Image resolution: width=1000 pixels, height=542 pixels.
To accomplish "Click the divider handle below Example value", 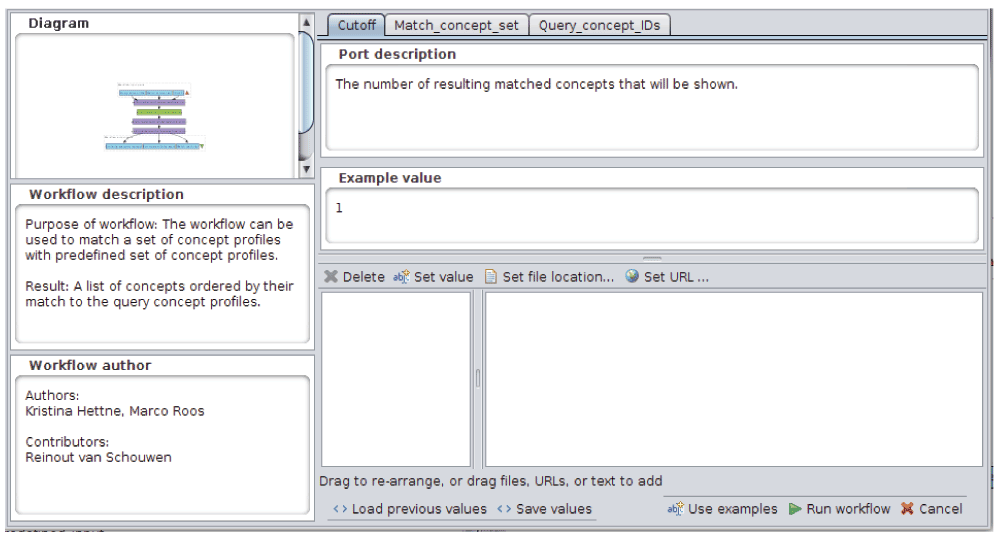I will coord(652,258).
